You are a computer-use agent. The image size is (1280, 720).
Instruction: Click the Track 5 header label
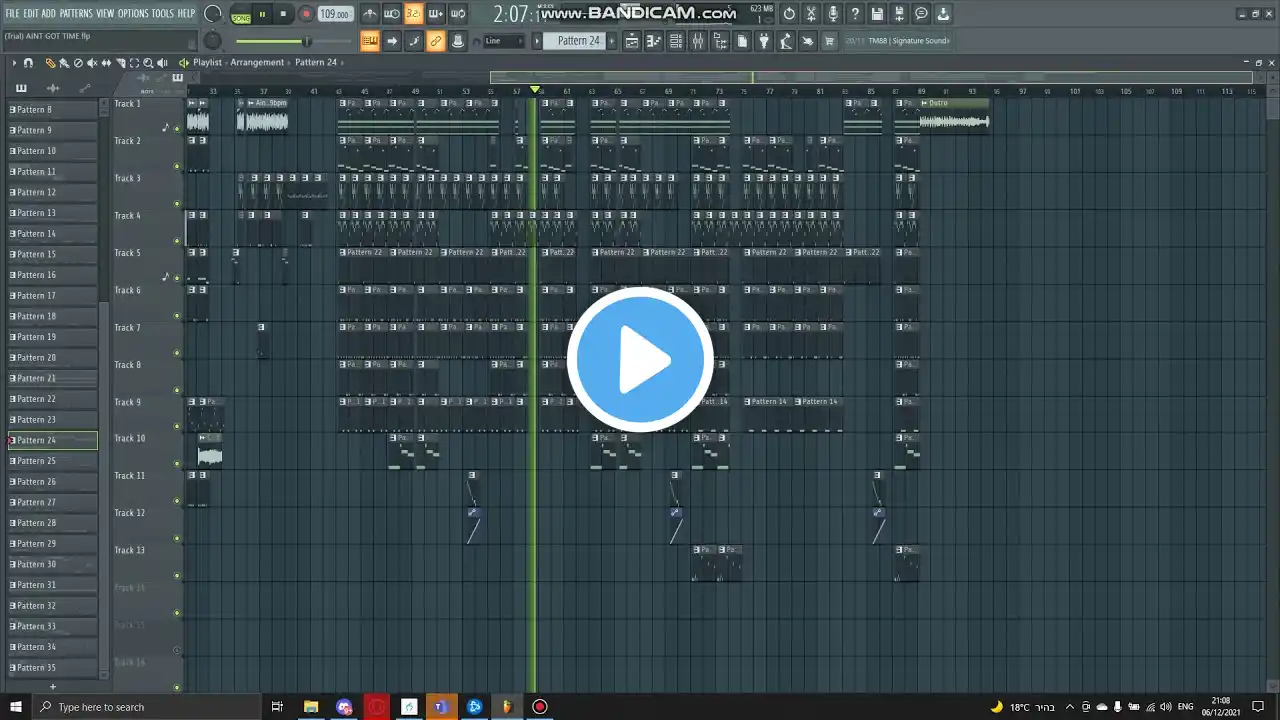tap(128, 253)
